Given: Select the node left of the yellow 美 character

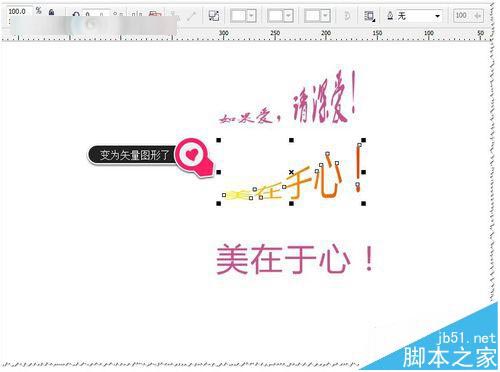Looking at the screenshot, I should pyautogui.click(x=224, y=195).
